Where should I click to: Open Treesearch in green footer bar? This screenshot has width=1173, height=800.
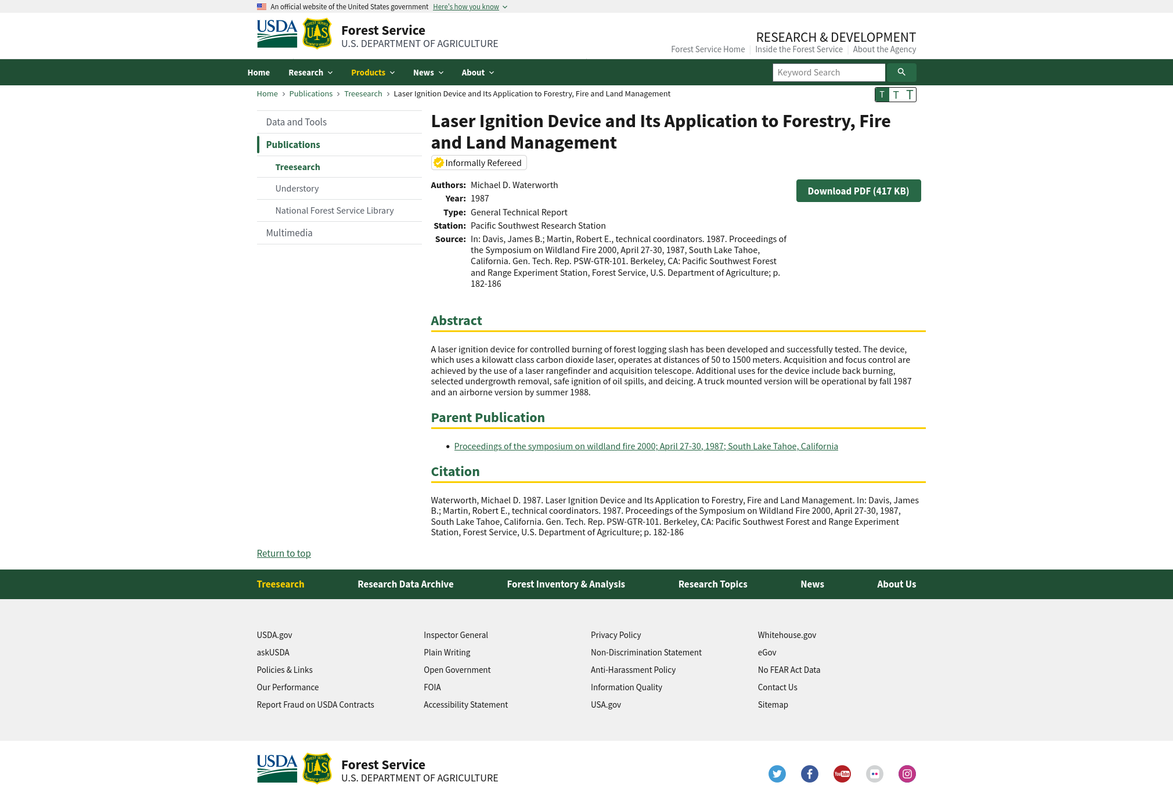(281, 584)
